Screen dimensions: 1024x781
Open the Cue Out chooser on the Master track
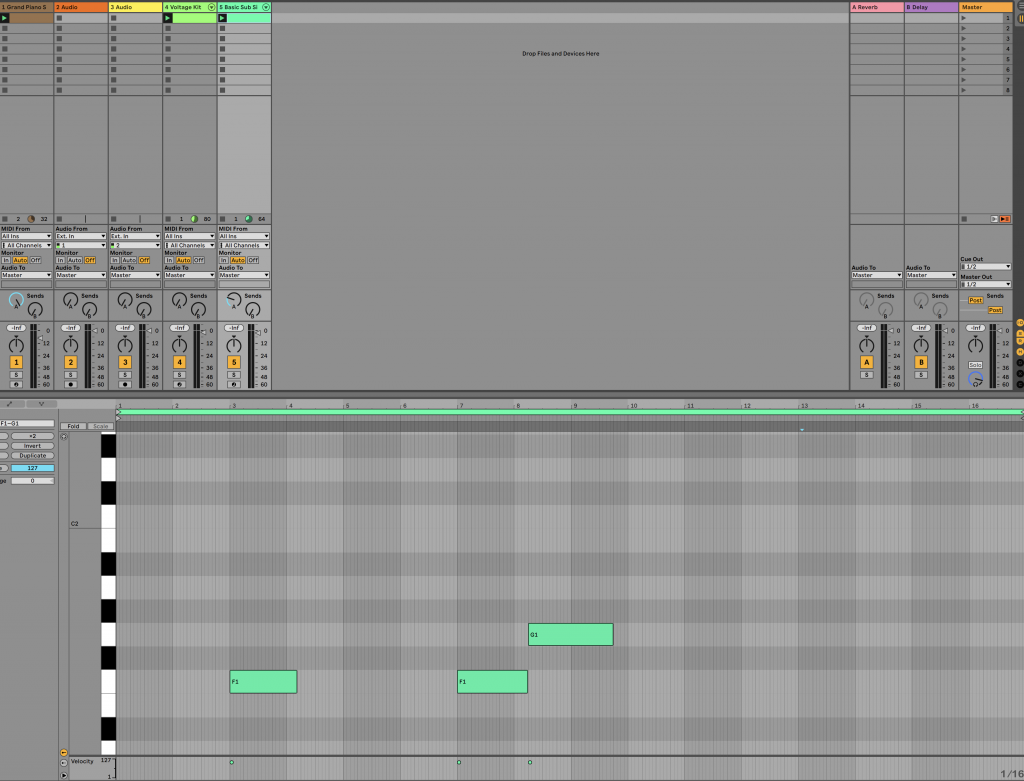tap(985, 268)
